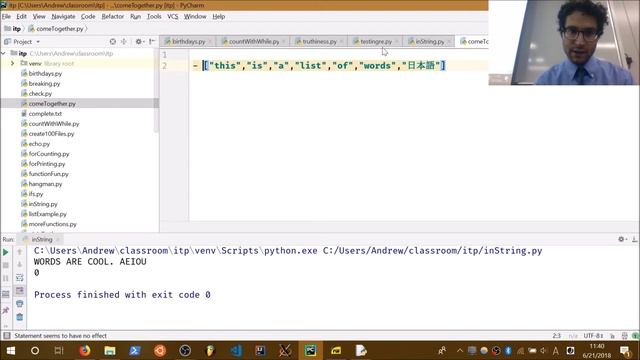This screenshot has height=360, width=640.
Task: Switch to the countWithWhile.py editor tab
Action: (254, 42)
